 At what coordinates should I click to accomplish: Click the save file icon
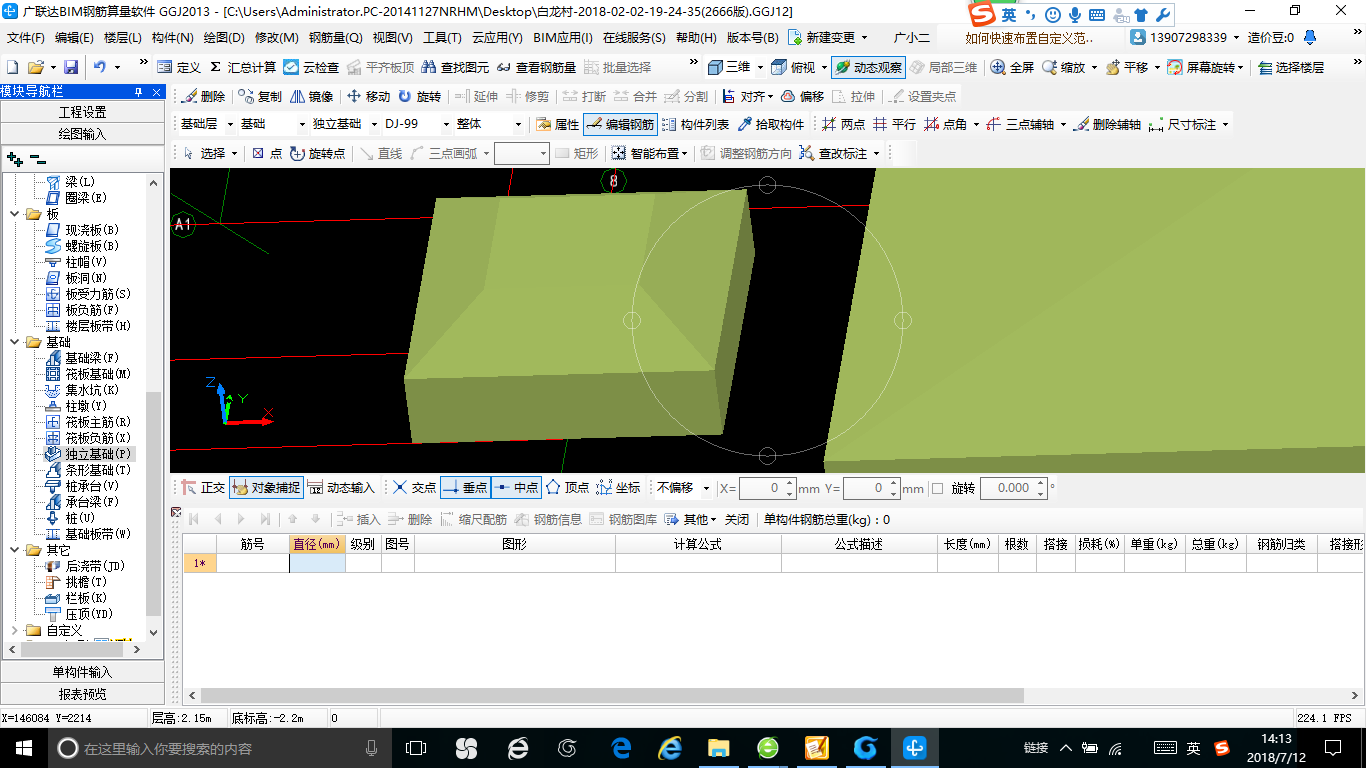pyautogui.click(x=71, y=67)
